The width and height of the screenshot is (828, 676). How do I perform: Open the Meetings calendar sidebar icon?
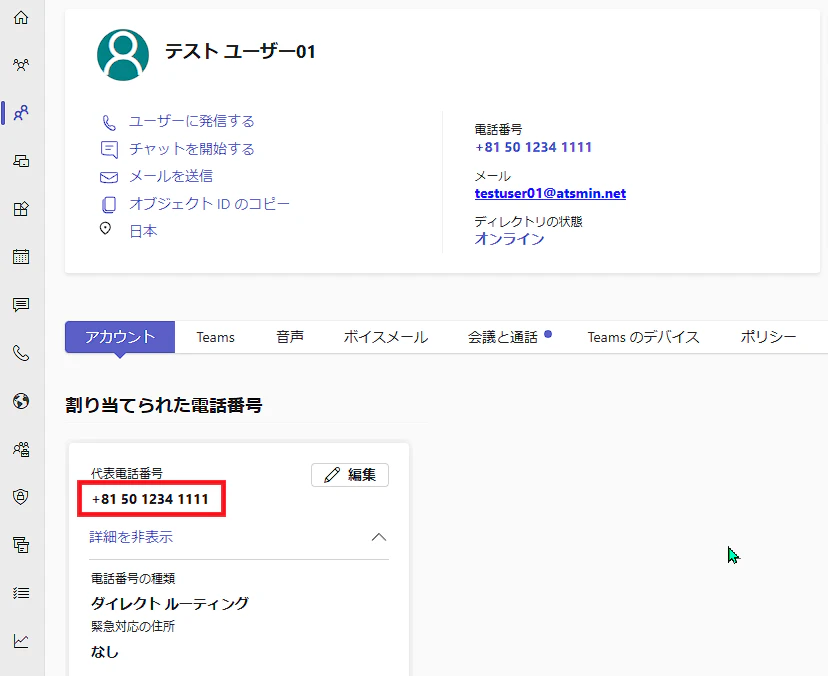click(21, 257)
